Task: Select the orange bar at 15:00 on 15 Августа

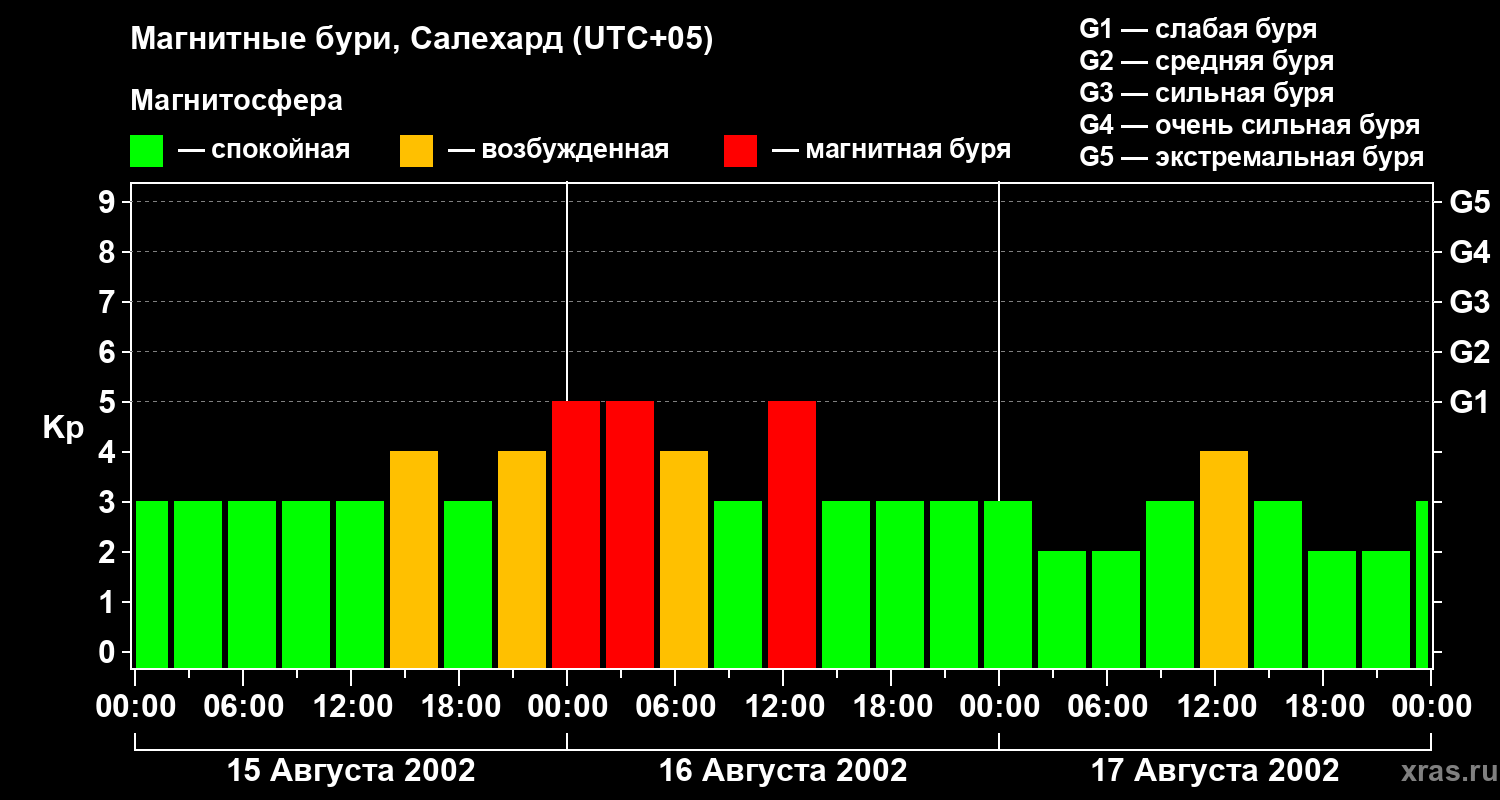Action: point(414,559)
